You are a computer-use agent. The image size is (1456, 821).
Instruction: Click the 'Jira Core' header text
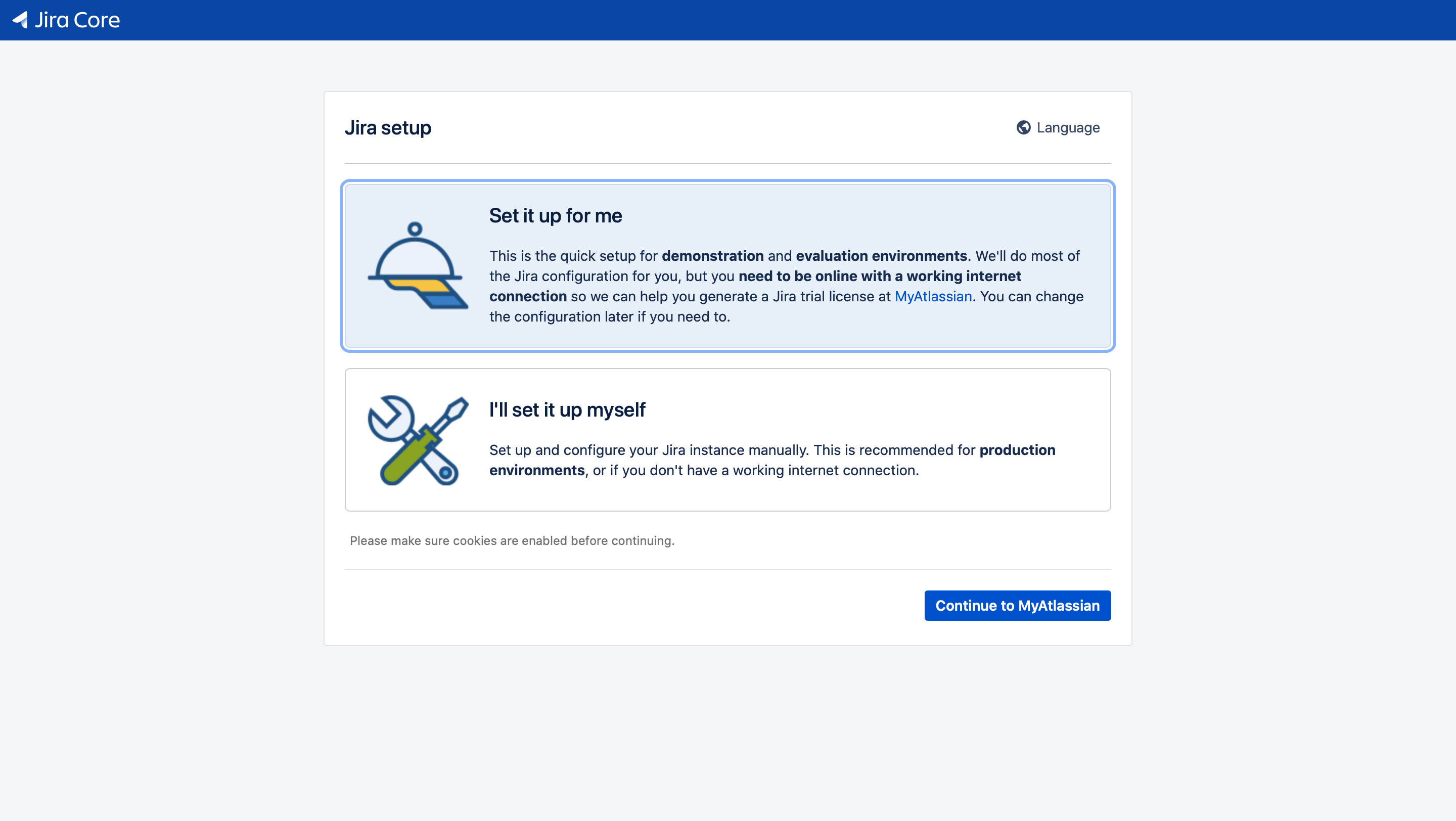tap(77, 20)
